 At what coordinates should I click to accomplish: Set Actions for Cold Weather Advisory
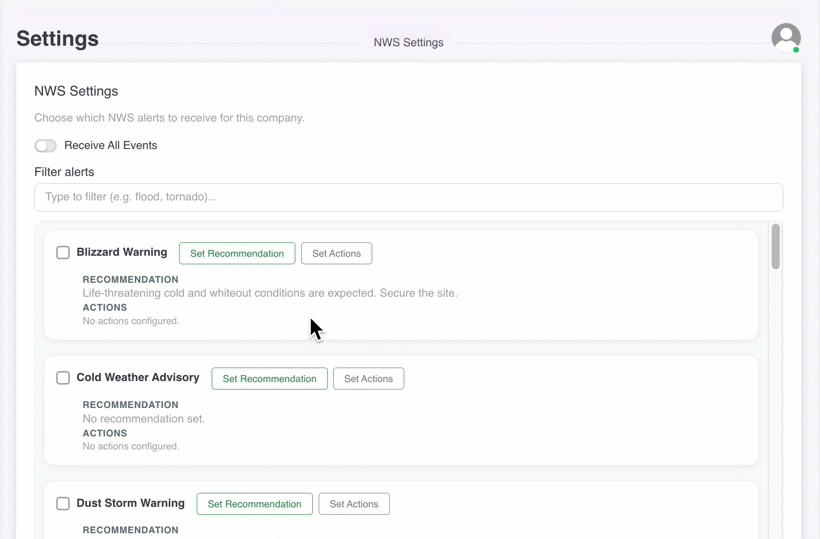(x=368, y=379)
